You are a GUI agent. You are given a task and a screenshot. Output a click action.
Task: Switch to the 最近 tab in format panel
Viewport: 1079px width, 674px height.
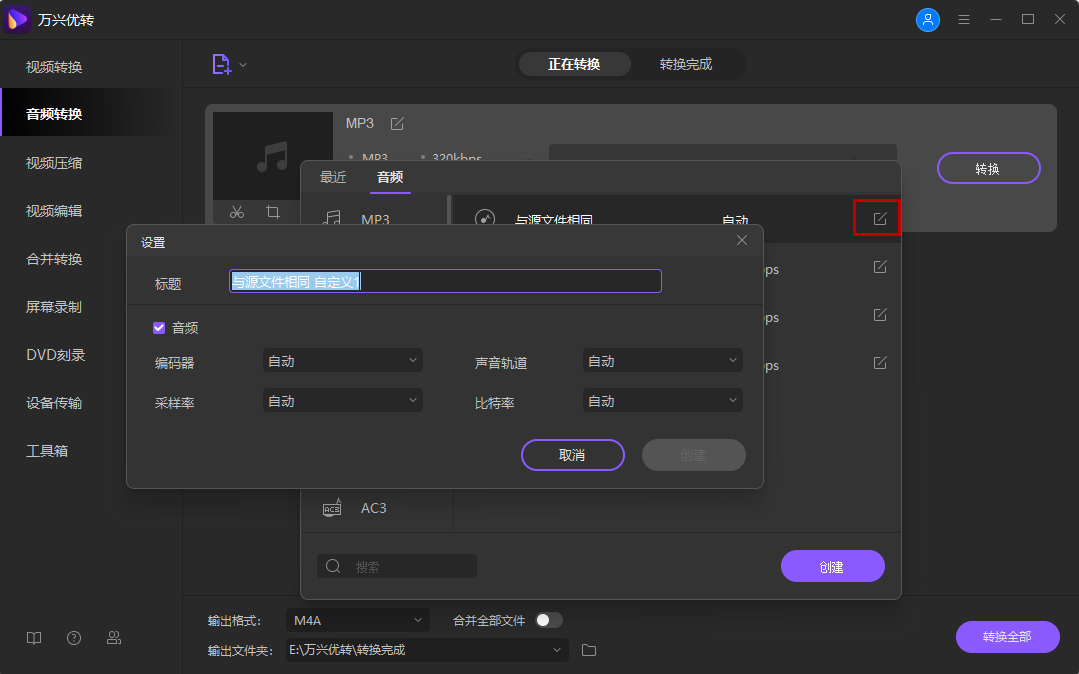tap(333, 177)
